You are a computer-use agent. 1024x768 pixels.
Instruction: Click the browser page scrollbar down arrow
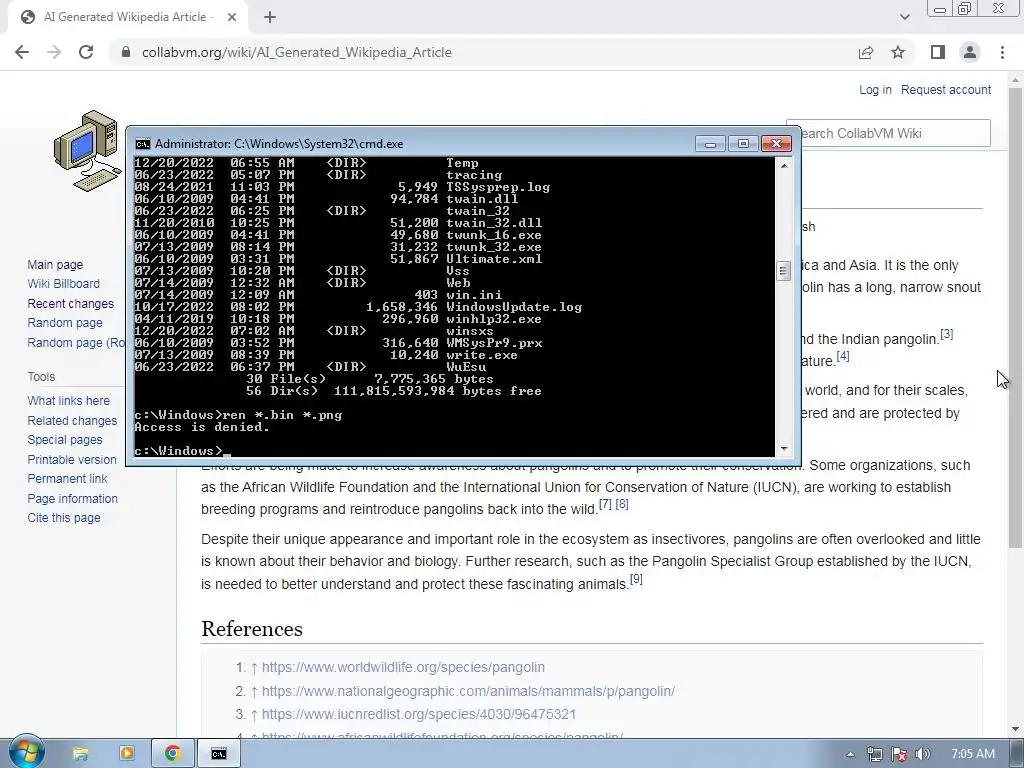(1015, 729)
